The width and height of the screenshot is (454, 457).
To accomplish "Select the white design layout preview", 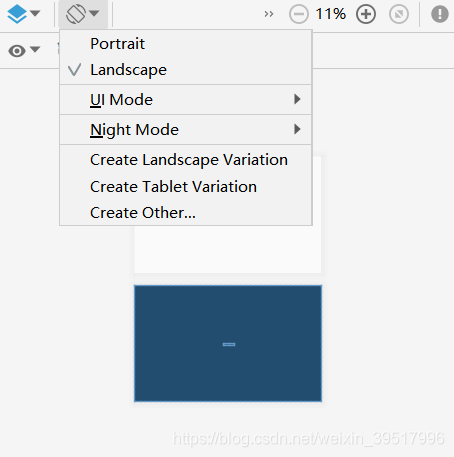I will 228,249.
